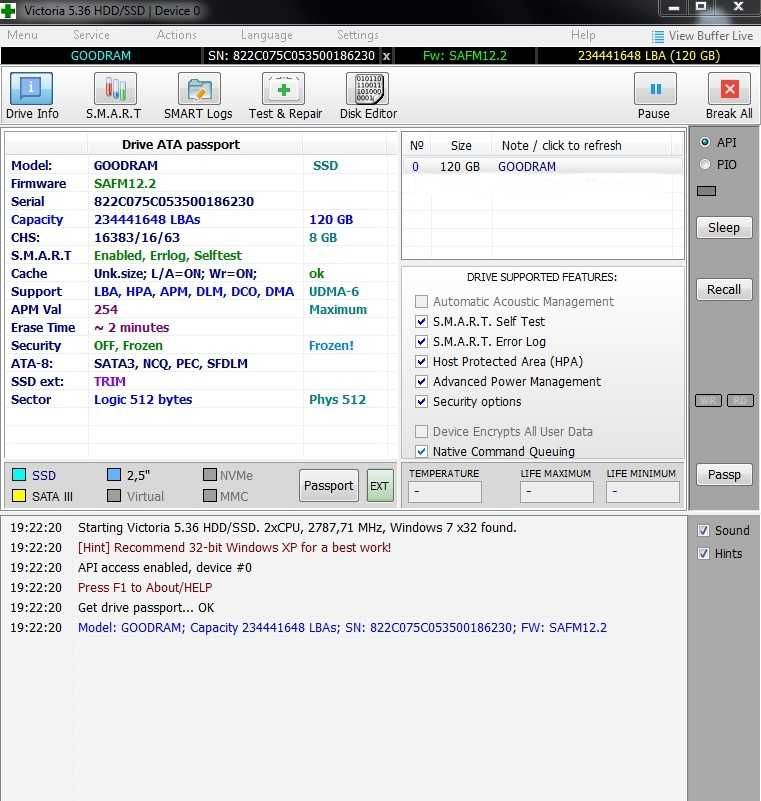Click the Break All red icon

tap(729, 89)
